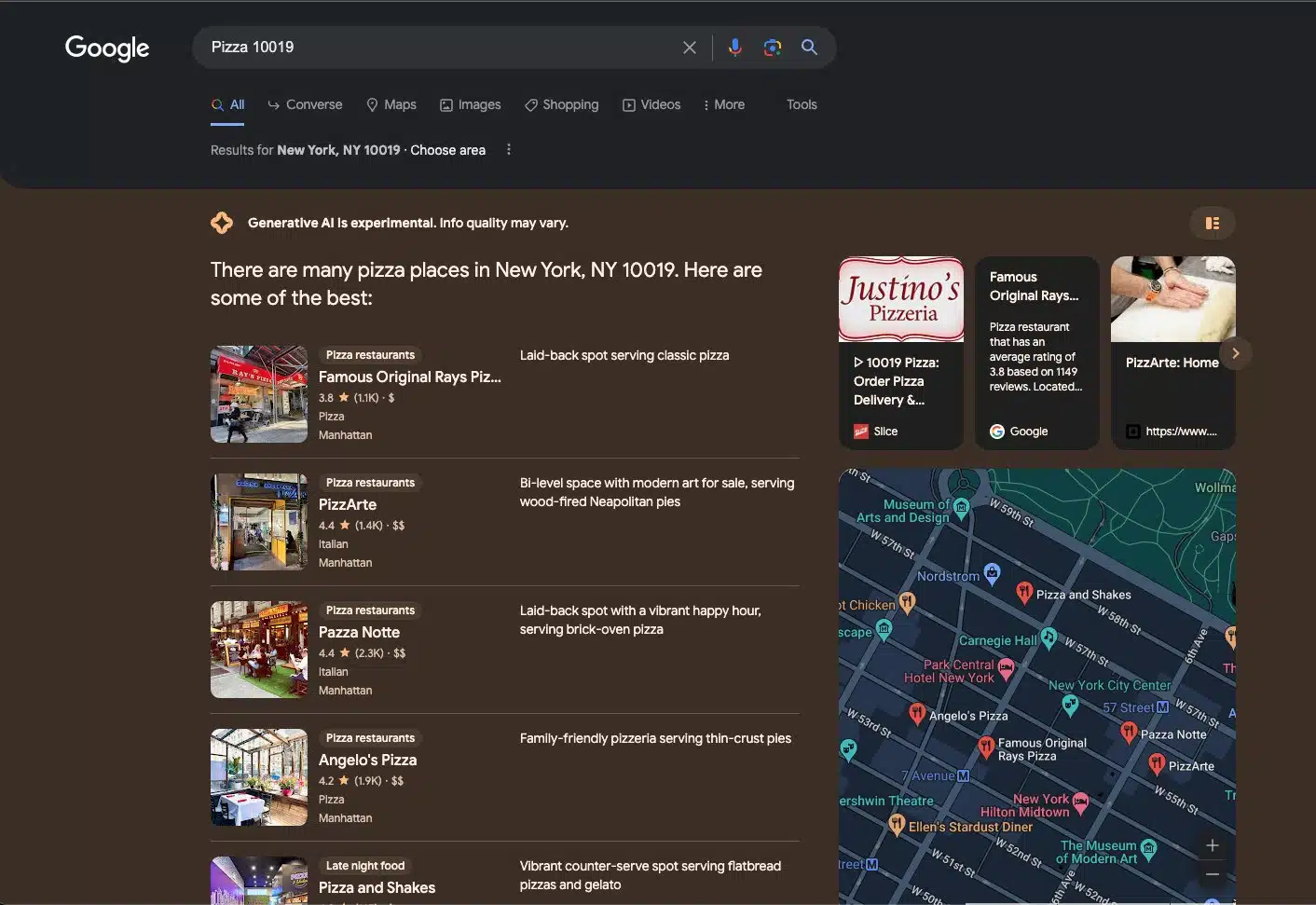Screen dimensions: 1316x905
Task: Click the Museum of Modern Art pin
Action: [1149, 848]
